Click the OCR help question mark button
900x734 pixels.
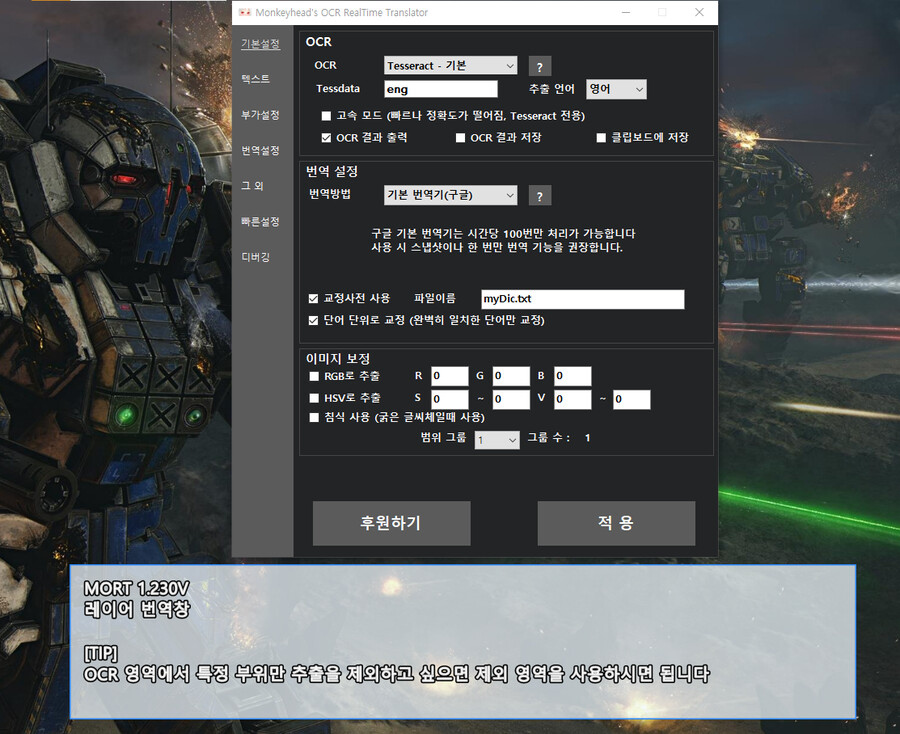(540, 67)
